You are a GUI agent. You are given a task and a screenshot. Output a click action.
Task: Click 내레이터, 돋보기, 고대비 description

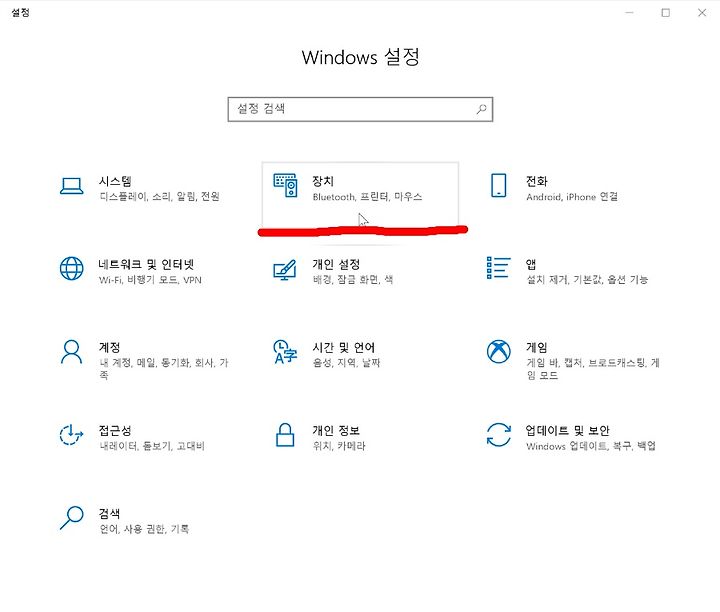pos(152,446)
